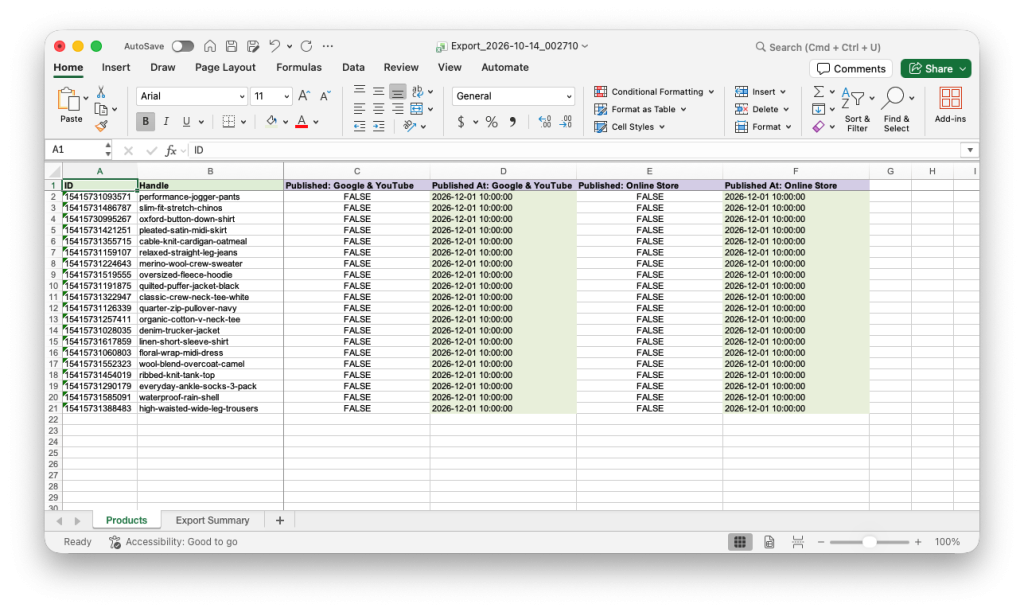Click the Cut scissors icon
1024x612 pixels.
101,92
